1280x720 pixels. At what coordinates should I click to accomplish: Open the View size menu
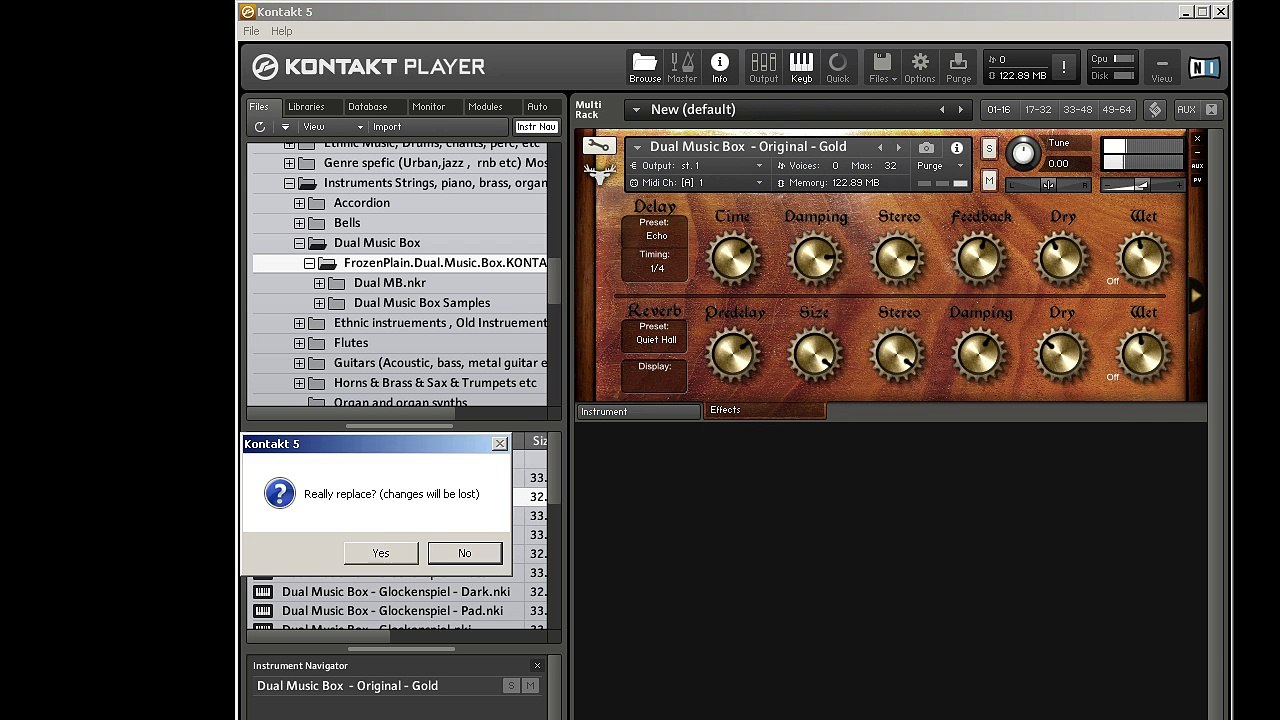[x=1161, y=67]
